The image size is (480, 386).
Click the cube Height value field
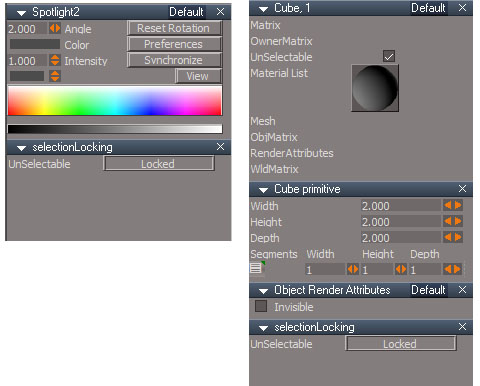click(x=401, y=222)
